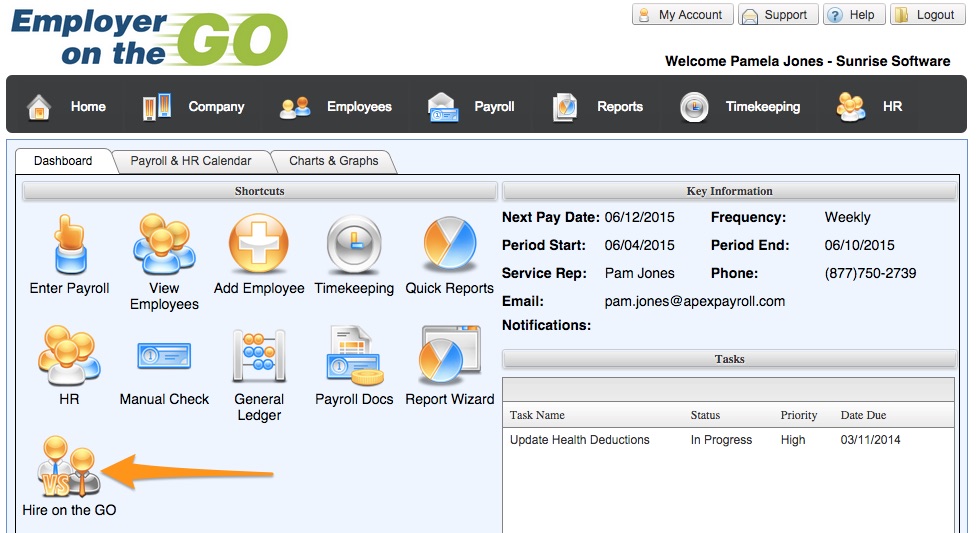Viewport: 977px width, 533px height.
Task: Launch the Report Wizard icon
Action: (x=450, y=355)
